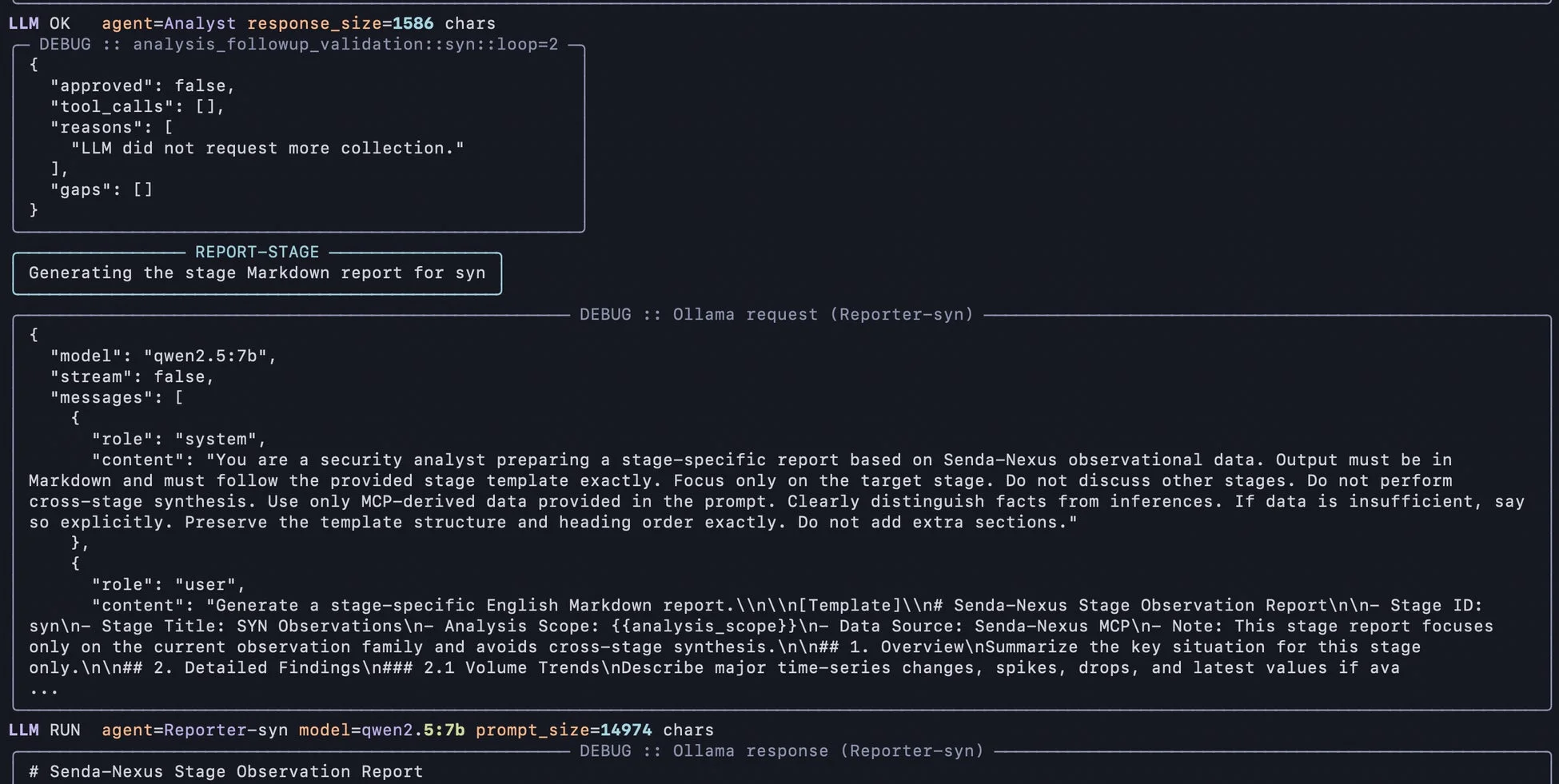1559x784 pixels.
Task: Click the Ollama response (Reporter-syn) header
Action: [x=781, y=751]
